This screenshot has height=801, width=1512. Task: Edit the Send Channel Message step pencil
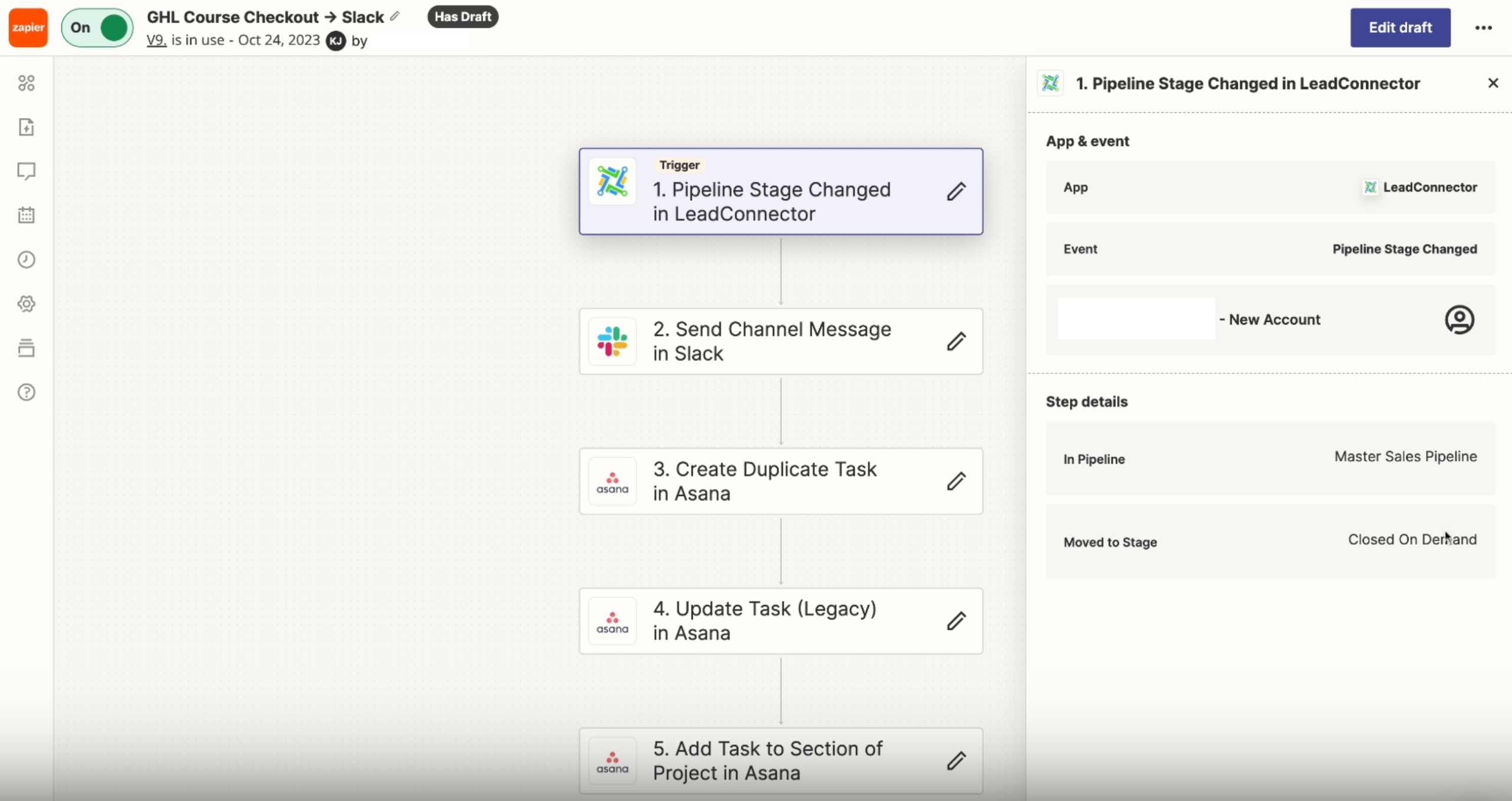click(956, 341)
